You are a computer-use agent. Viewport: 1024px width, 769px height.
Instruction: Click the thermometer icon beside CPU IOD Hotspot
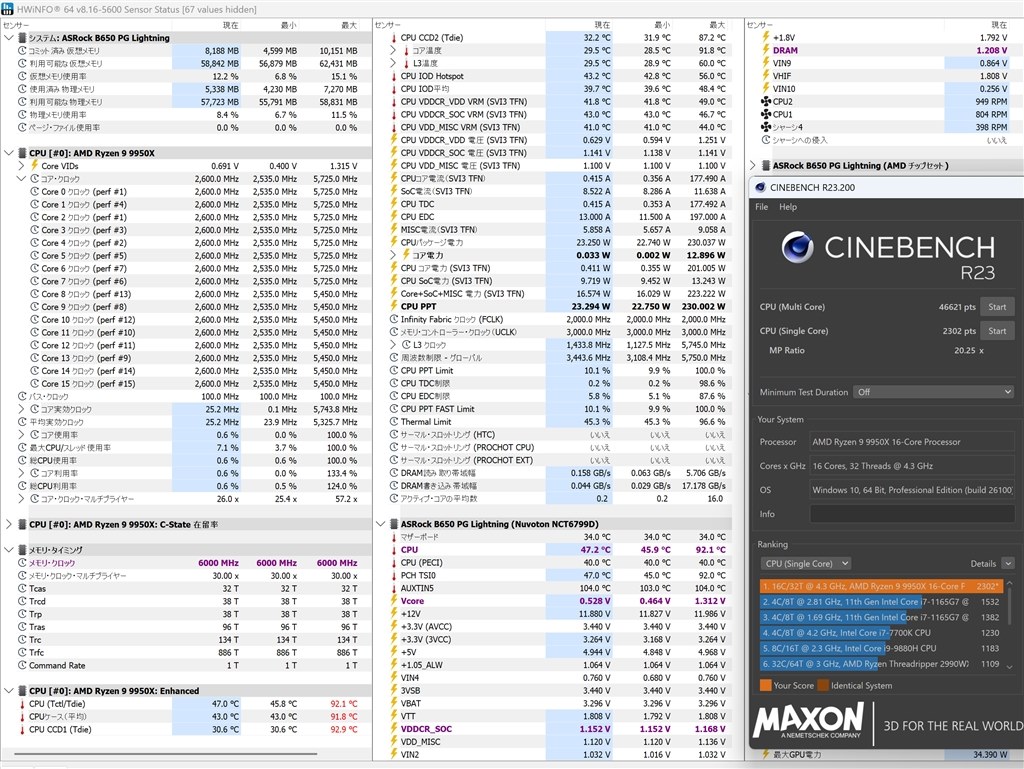[x=394, y=76]
